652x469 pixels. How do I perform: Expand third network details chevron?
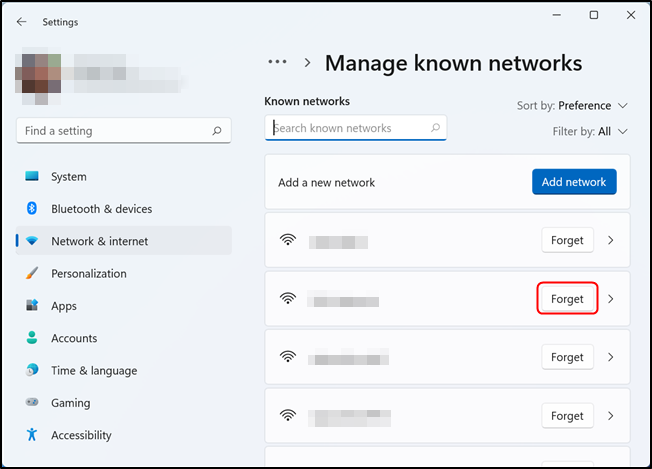coord(610,357)
